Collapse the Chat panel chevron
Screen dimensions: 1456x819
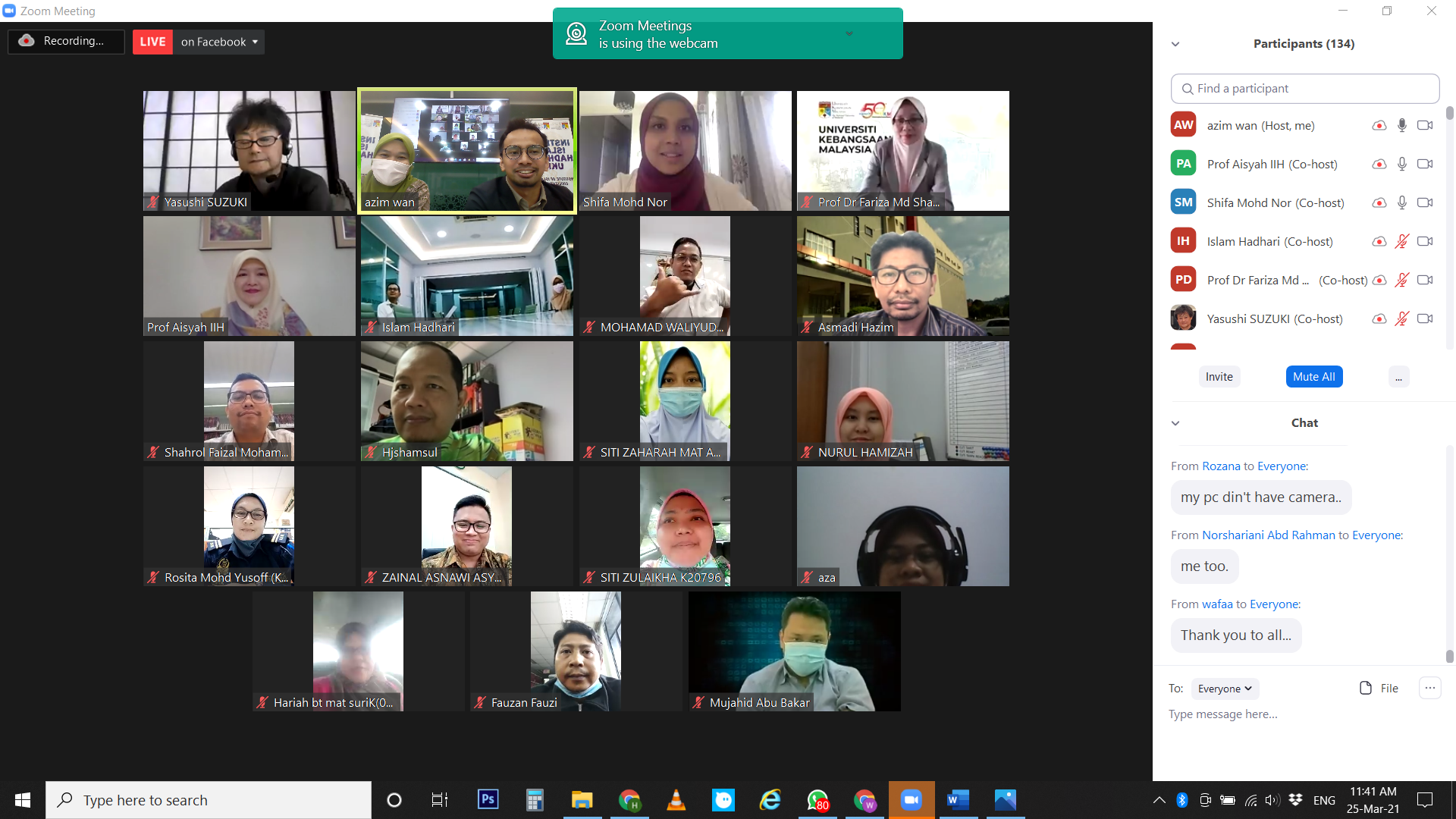1175,423
